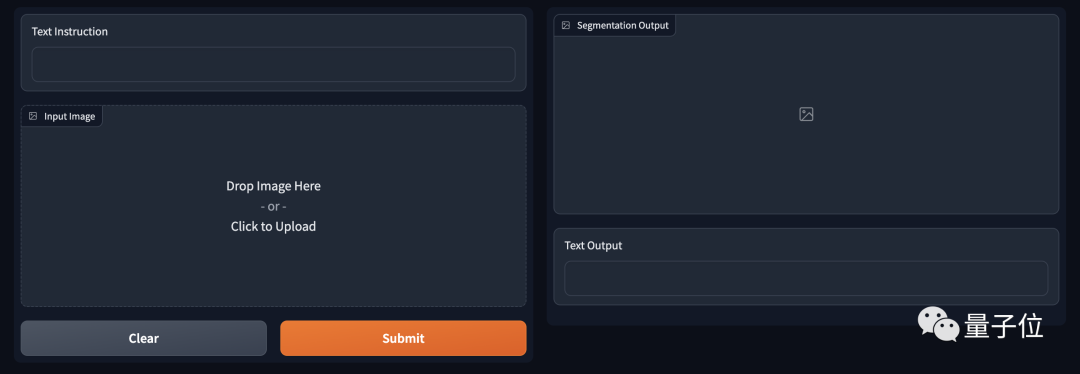1080x374 pixels.
Task: Focus the Text Instruction input box
Action: pos(273,65)
